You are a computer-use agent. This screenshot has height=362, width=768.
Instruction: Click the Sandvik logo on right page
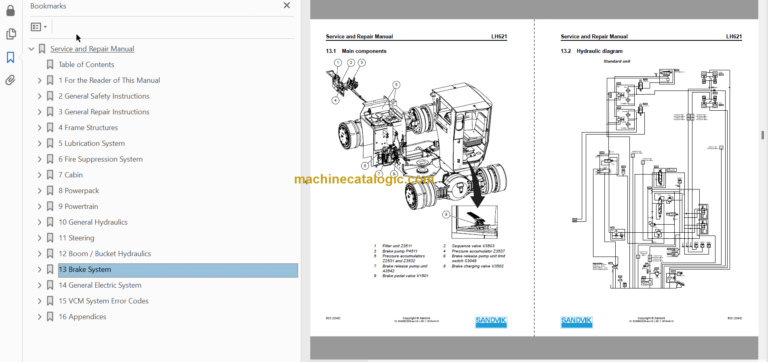tap(576, 322)
